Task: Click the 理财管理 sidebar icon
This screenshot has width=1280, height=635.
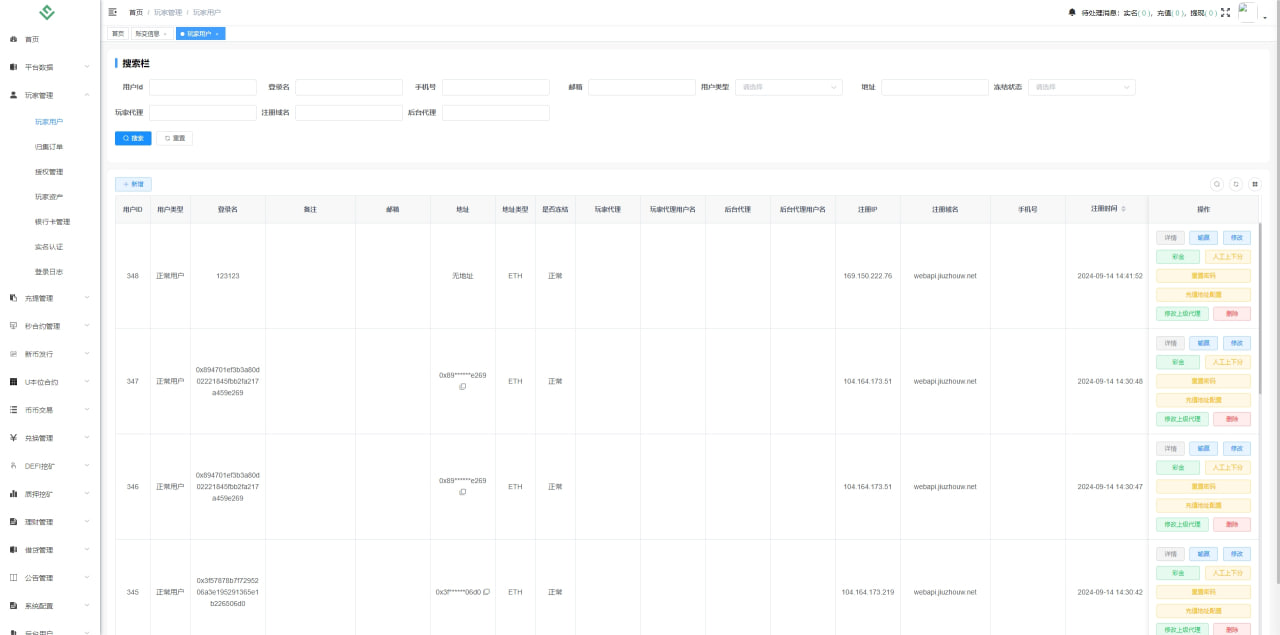Action: (13, 522)
